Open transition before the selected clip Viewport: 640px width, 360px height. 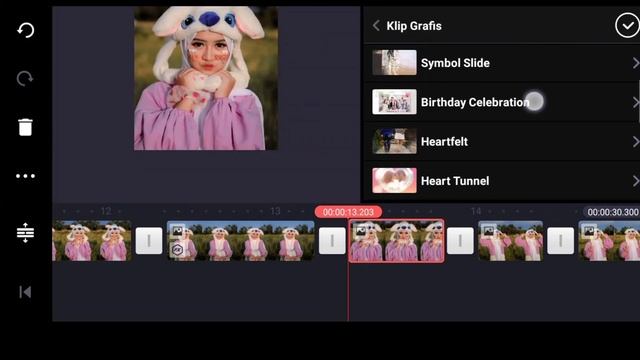click(x=332, y=241)
